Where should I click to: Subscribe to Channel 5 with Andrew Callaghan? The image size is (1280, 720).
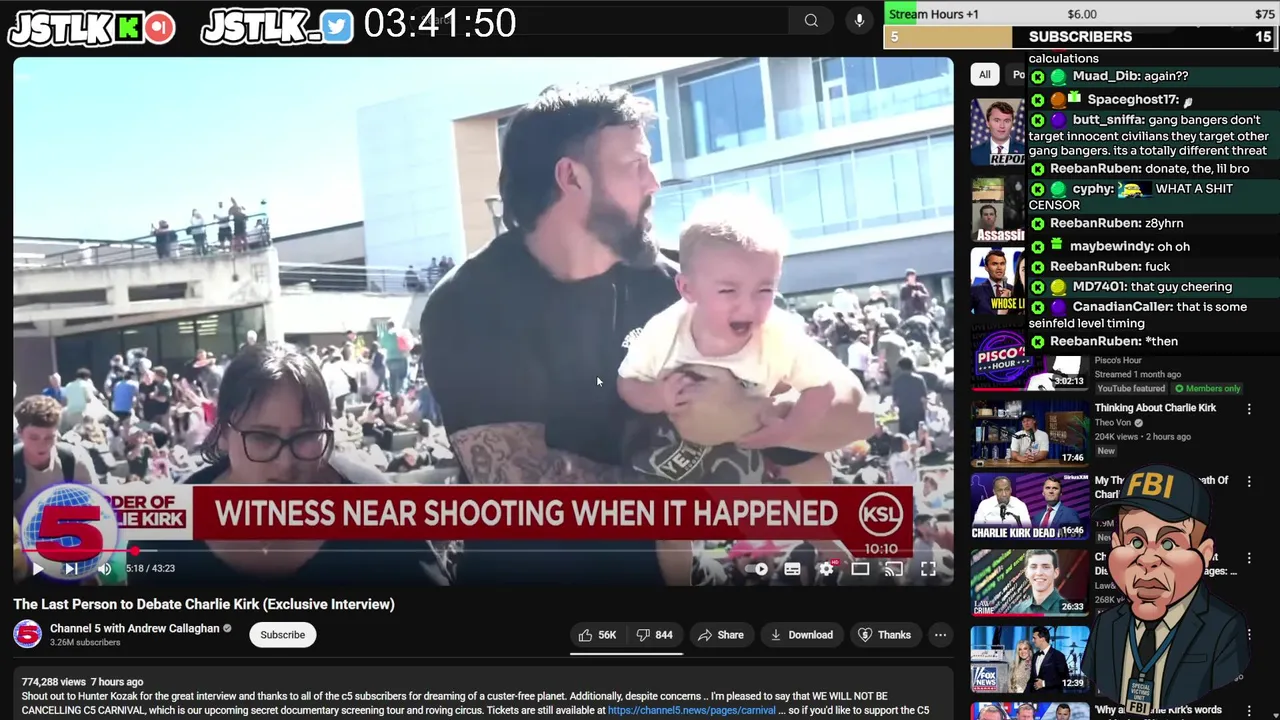click(283, 635)
